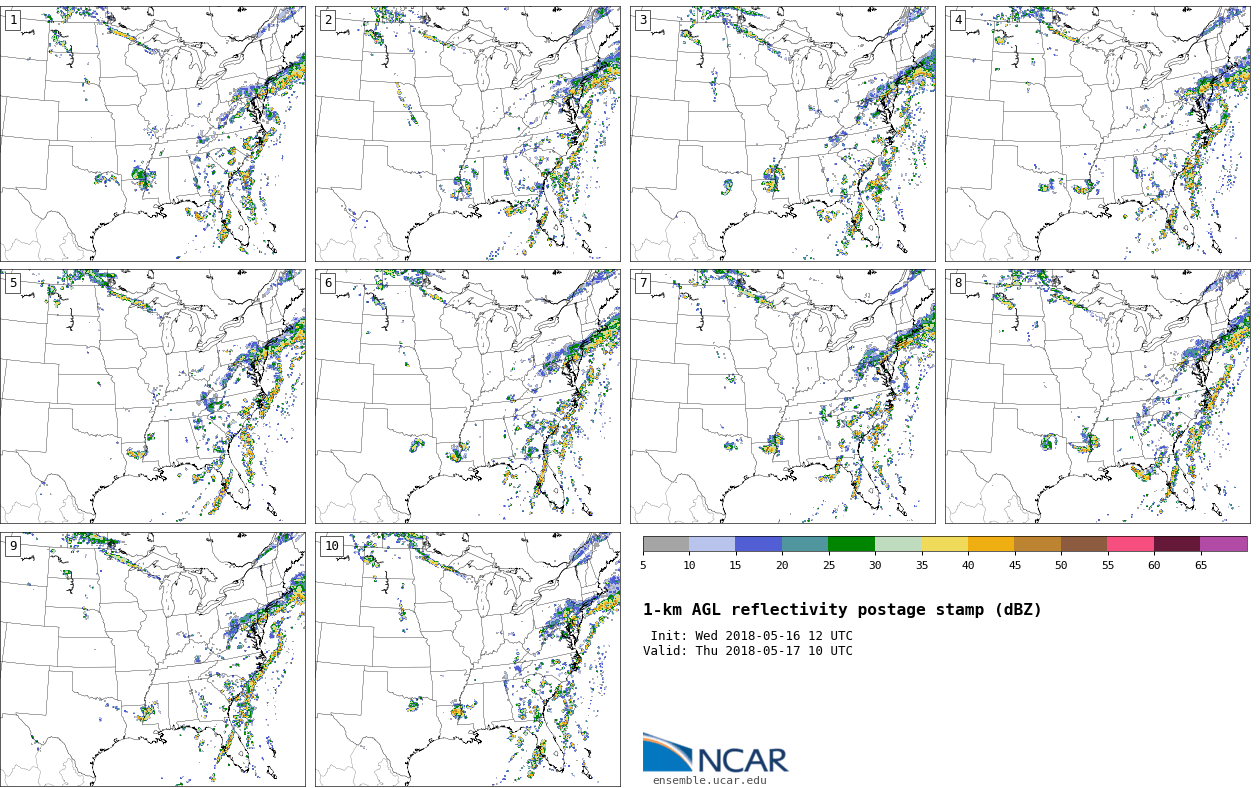This screenshot has width=1260, height=788.
Task: Click ensemble member 5 reflectivity map
Action: (x=152, y=396)
